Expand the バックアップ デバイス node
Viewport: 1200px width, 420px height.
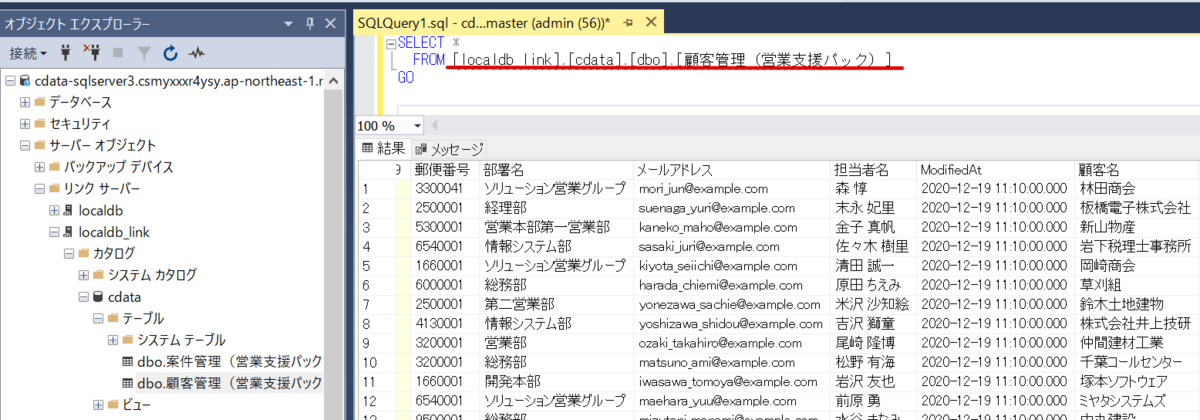pyautogui.click(x=40, y=167)
